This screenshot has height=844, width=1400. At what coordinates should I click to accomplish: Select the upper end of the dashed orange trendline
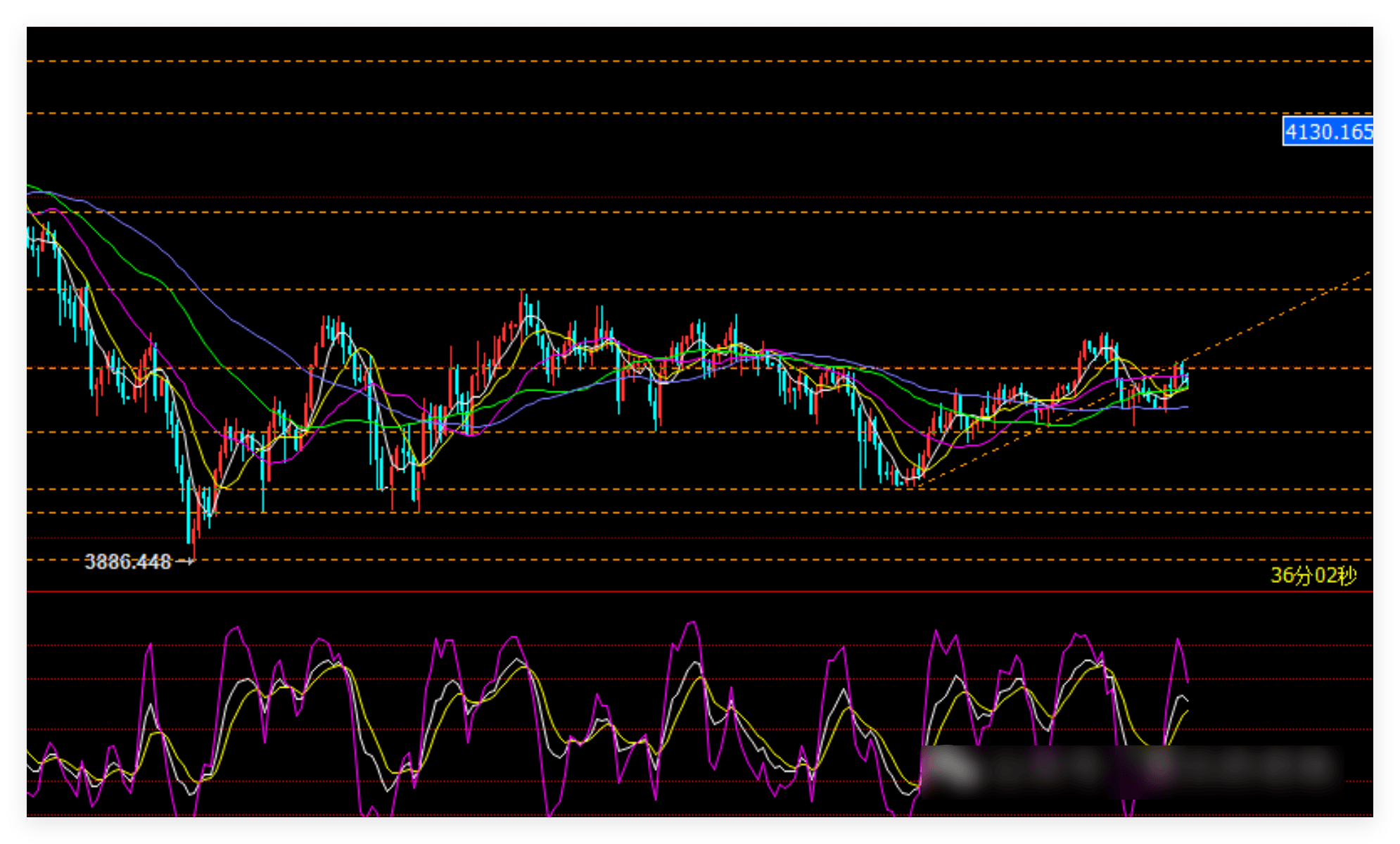tap(1368, 272)
